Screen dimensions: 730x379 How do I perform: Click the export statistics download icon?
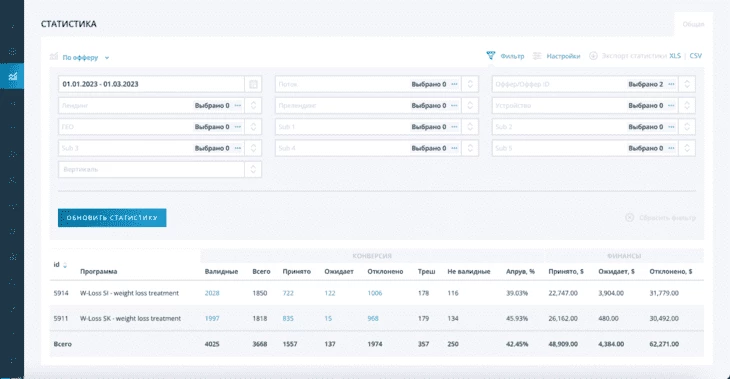click(593, 56)
